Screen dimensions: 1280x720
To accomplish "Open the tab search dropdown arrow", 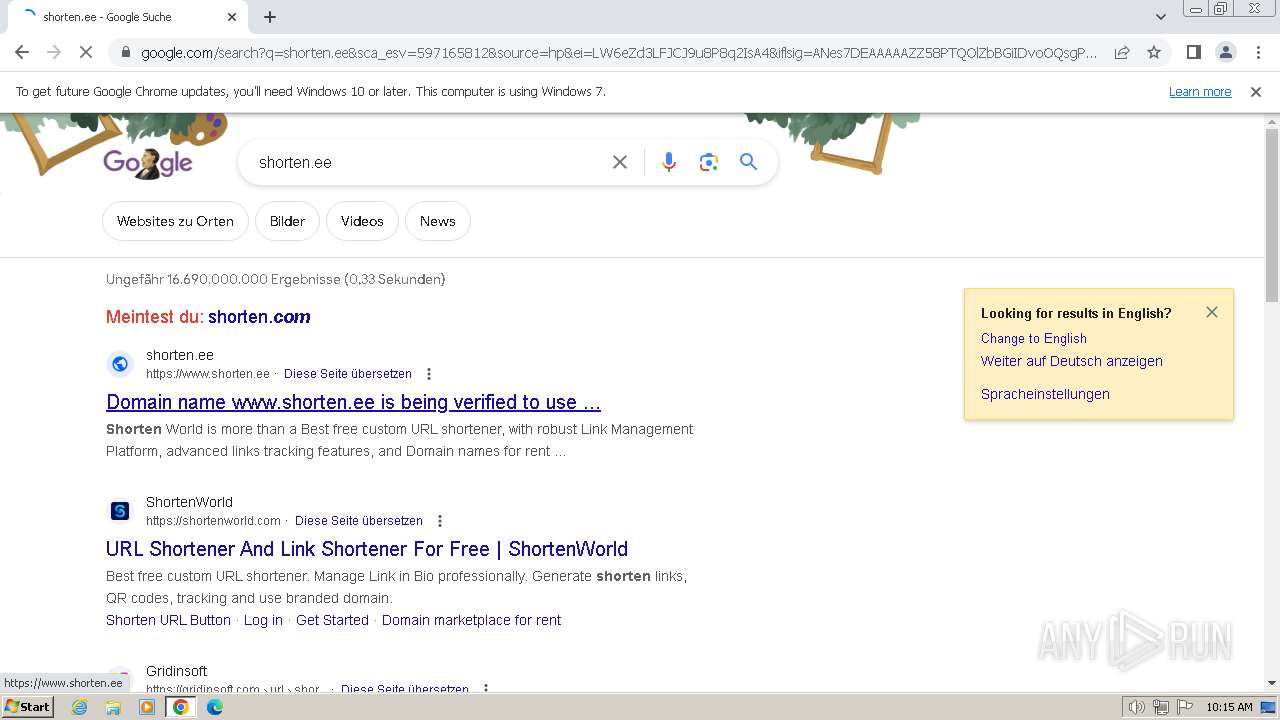I will pos(1160,17).
